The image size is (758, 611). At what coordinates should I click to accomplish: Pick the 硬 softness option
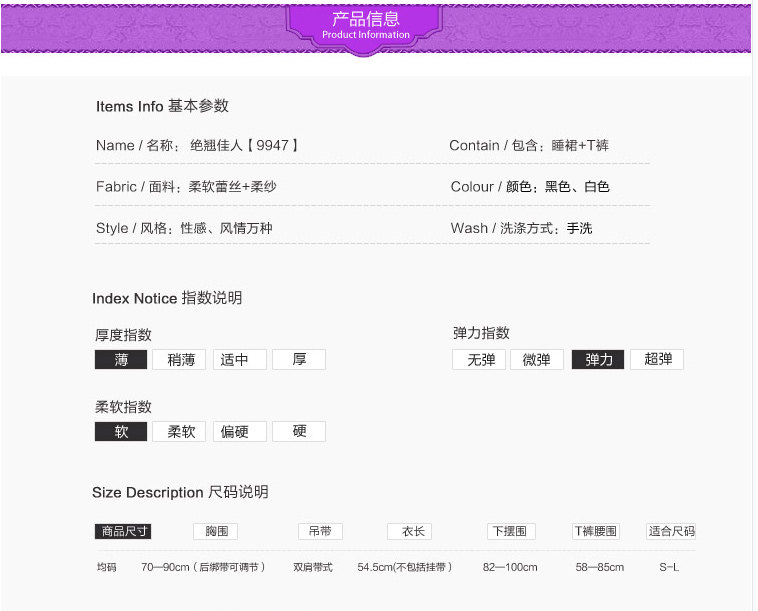point(299,432)
